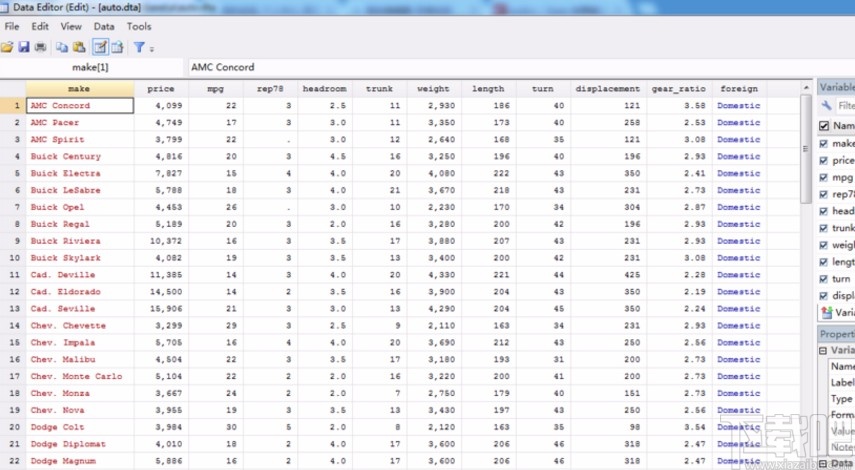
Task: Open a dataset with the folder icon
Action: (7, 47)
